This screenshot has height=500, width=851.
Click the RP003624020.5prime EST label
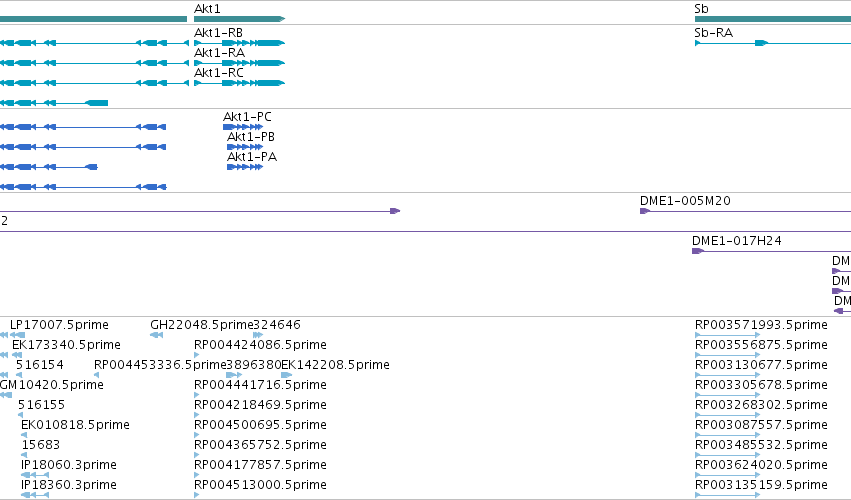[761, 465]
